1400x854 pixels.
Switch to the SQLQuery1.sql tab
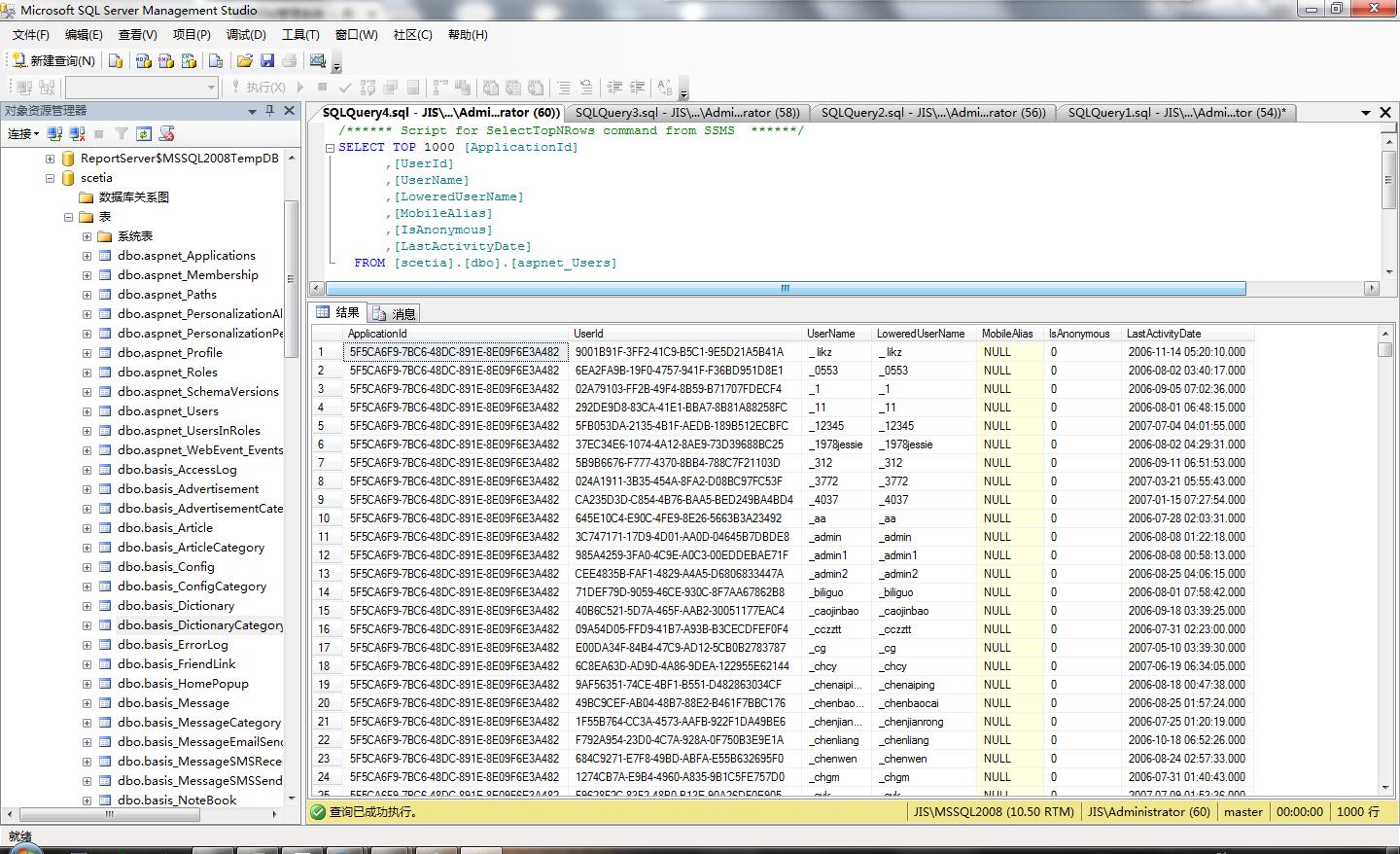(x=1176, y=113)
